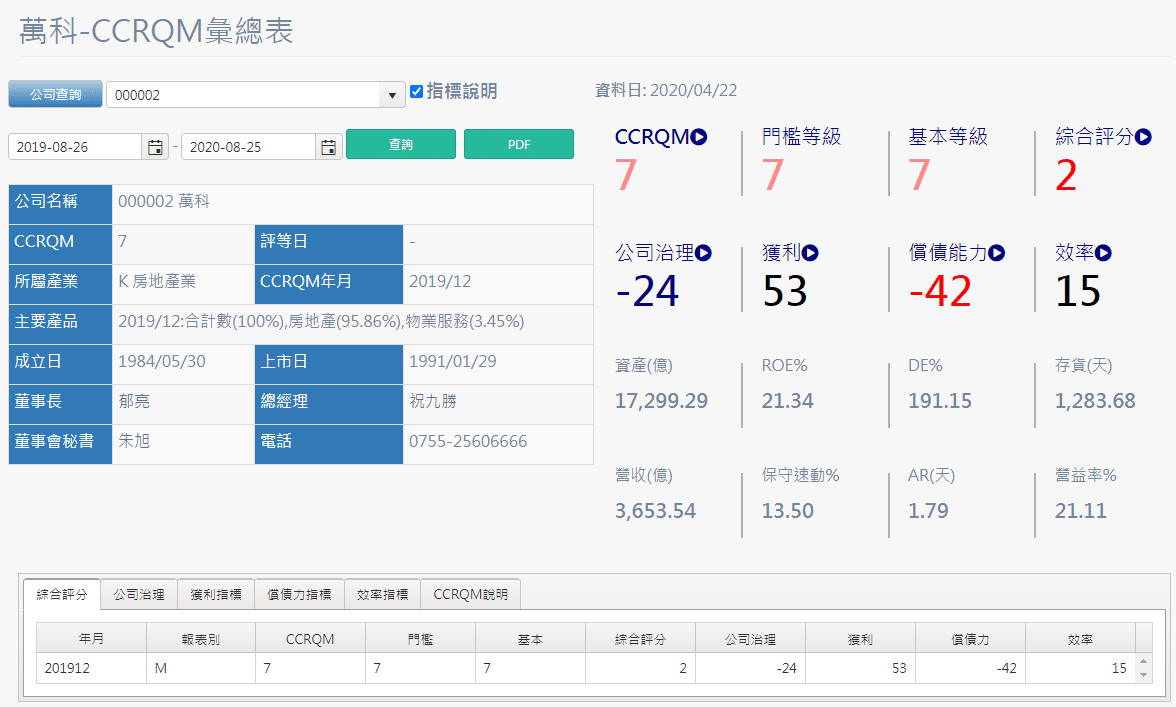The image size is (1176, 707).
Task: Click the start date input field
Action: (75, 147)
